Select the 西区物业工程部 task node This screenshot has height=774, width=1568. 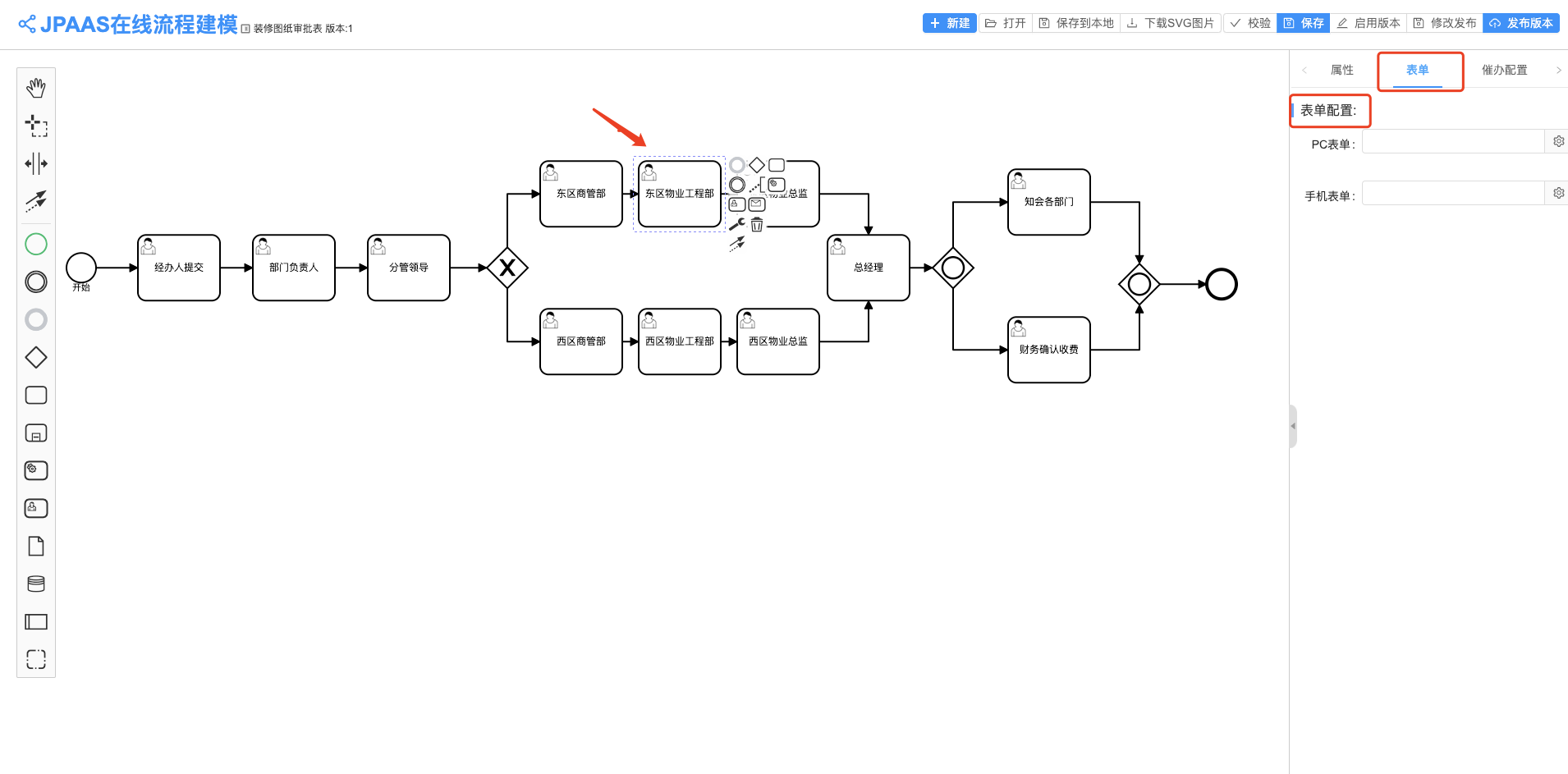pyautogui.click(x=680, y=341)
